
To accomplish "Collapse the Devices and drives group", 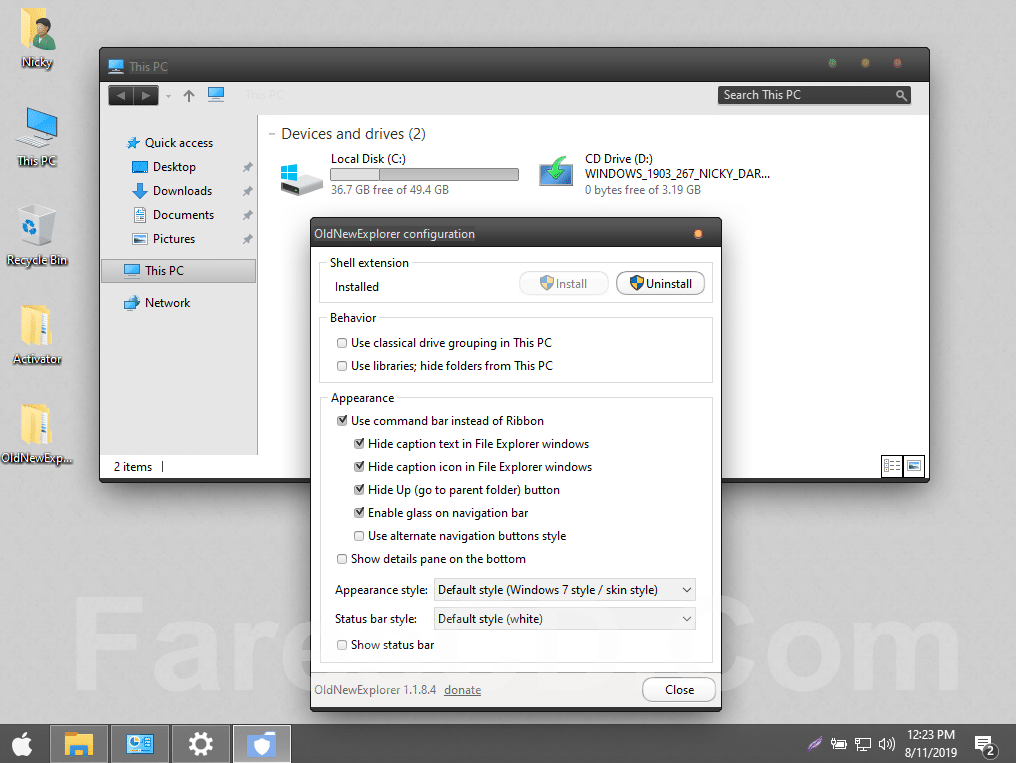I will click(x=272, y=134).
